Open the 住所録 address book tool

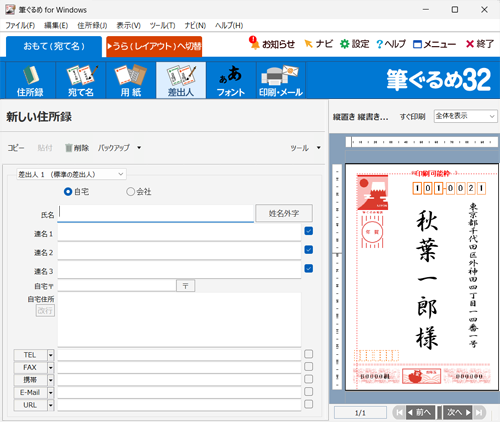point(30,80)
